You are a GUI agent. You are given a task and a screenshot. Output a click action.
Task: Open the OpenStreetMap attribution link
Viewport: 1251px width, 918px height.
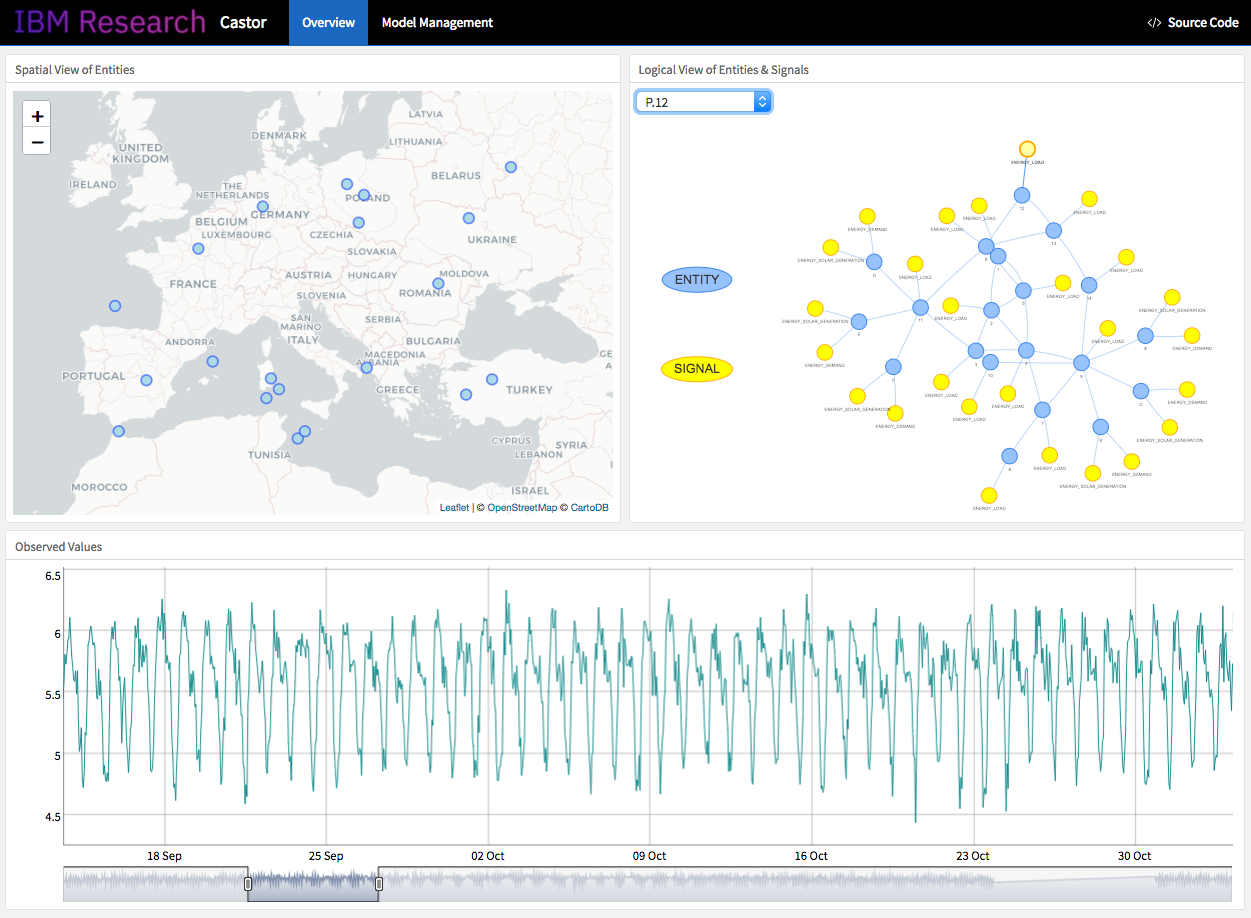point(522,508)
